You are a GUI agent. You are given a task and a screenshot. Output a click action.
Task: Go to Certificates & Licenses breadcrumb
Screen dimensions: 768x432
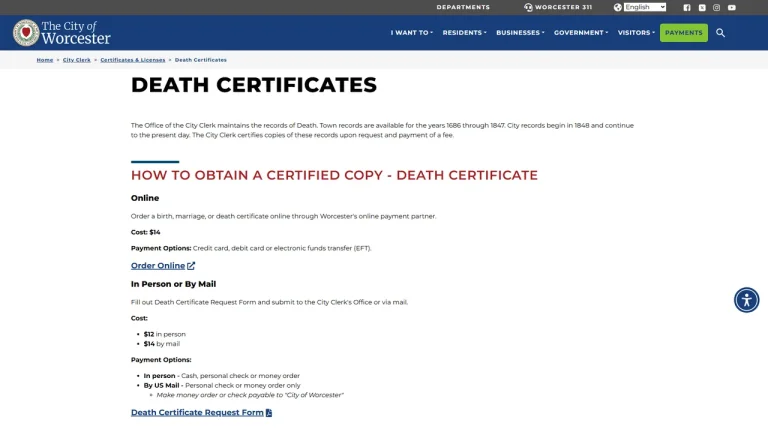point(133,60)
